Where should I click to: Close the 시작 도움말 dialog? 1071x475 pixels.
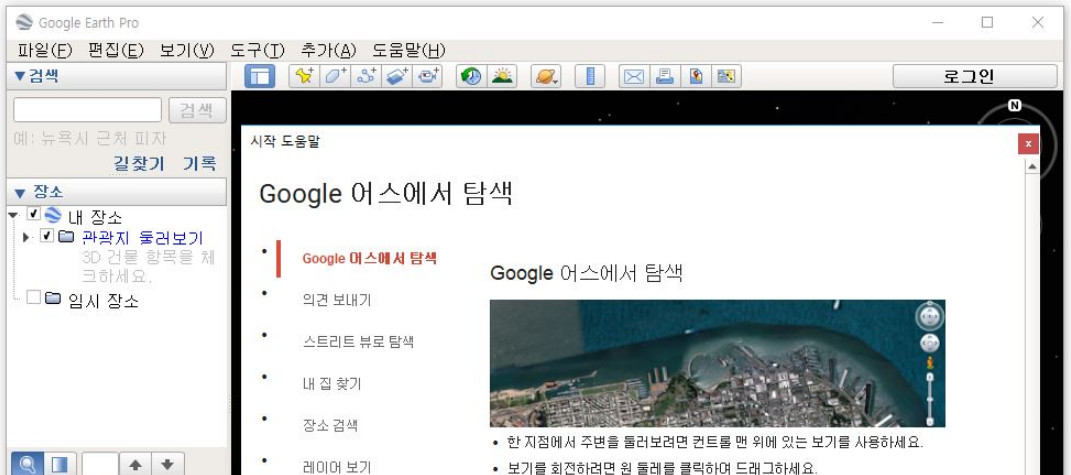(1028, 144)
